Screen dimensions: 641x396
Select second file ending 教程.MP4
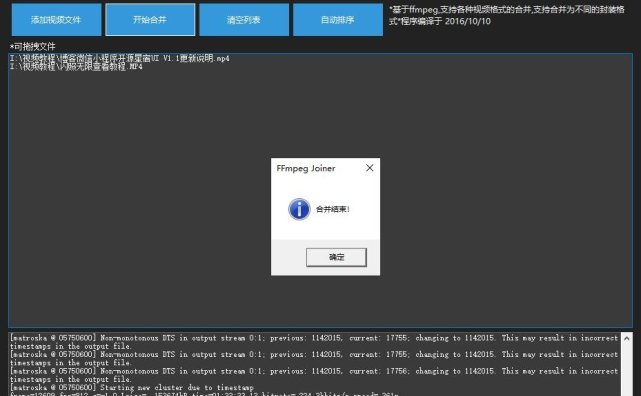[x=76, y=67]
